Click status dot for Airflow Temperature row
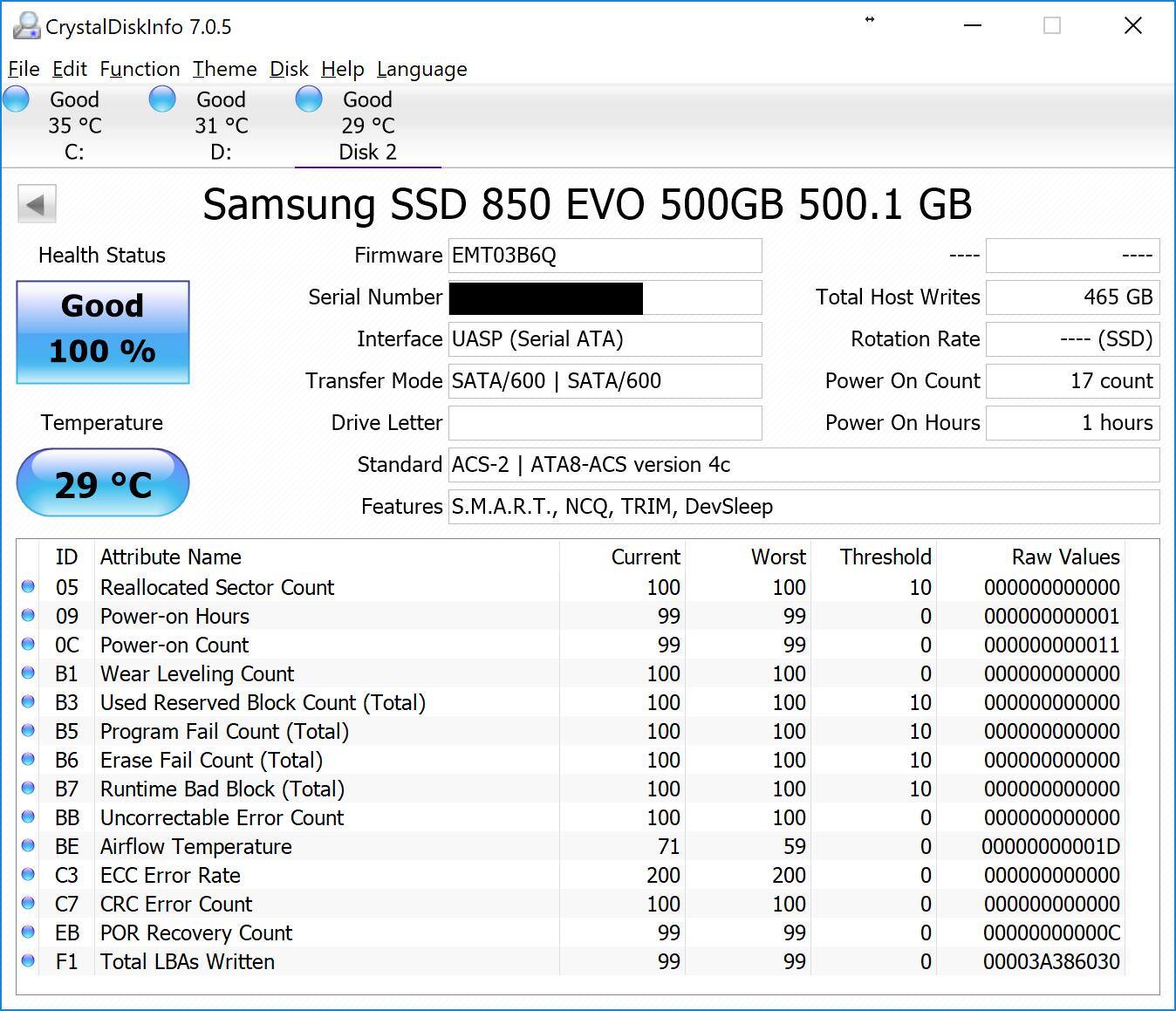The height and width of the screenshot is (1011, 1176). pyautogui.click(x=28, y=846)
